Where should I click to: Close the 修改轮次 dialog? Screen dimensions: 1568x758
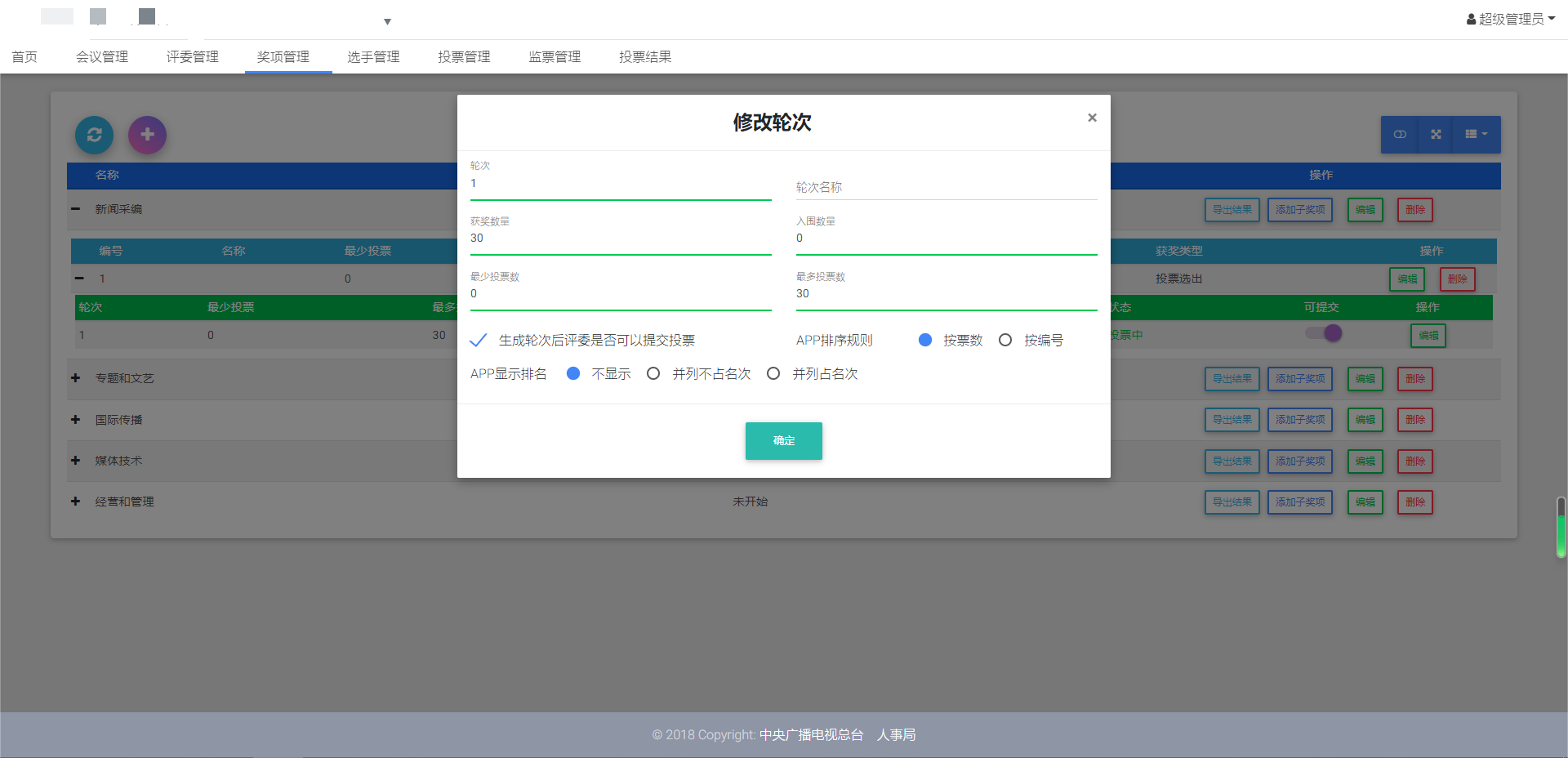click(1092, 118)
